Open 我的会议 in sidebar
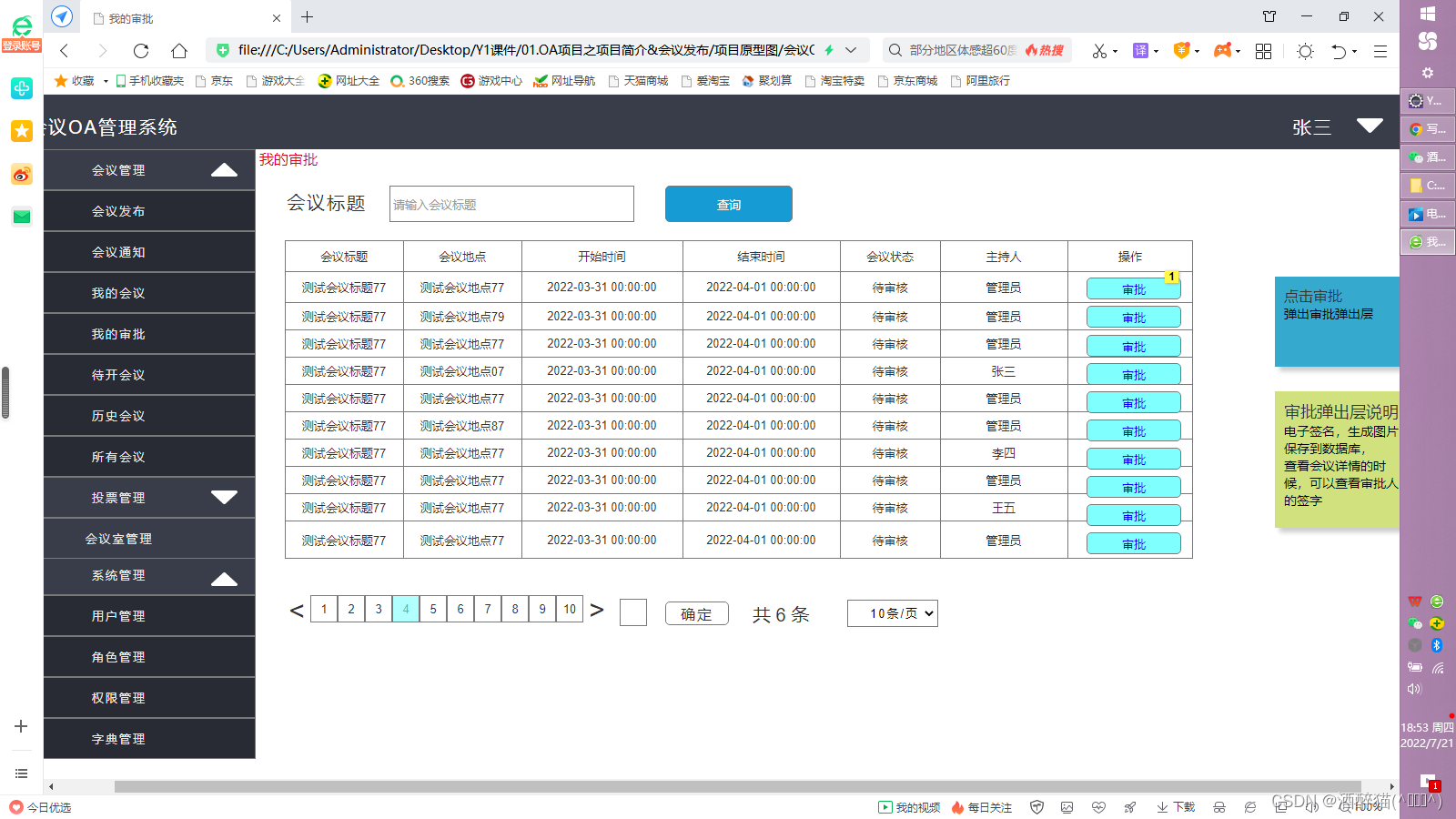Viewport: 1456px width, 819px height. click(x=149, y=293)
